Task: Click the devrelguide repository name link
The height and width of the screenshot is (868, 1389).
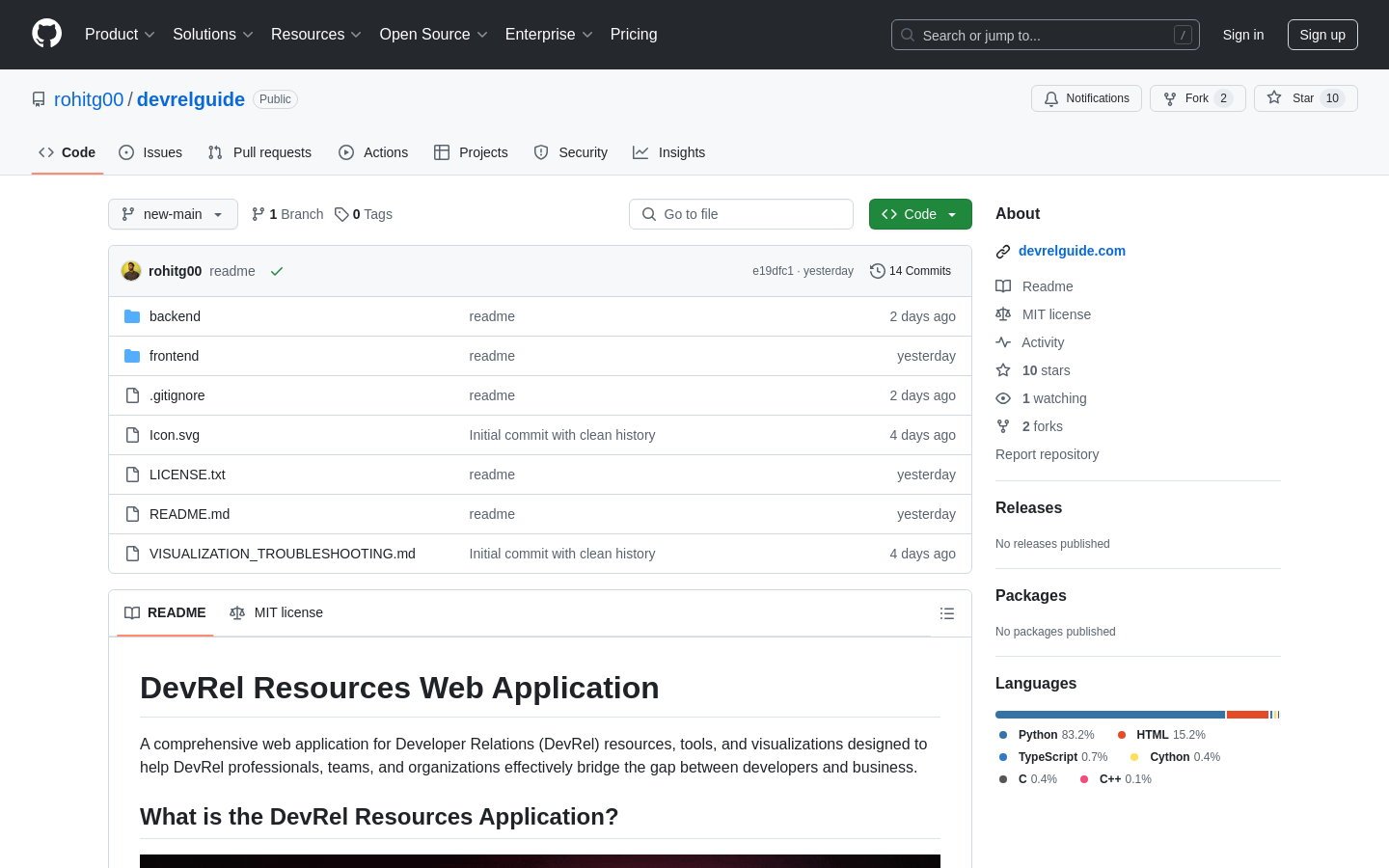Action: coord(191,99)
